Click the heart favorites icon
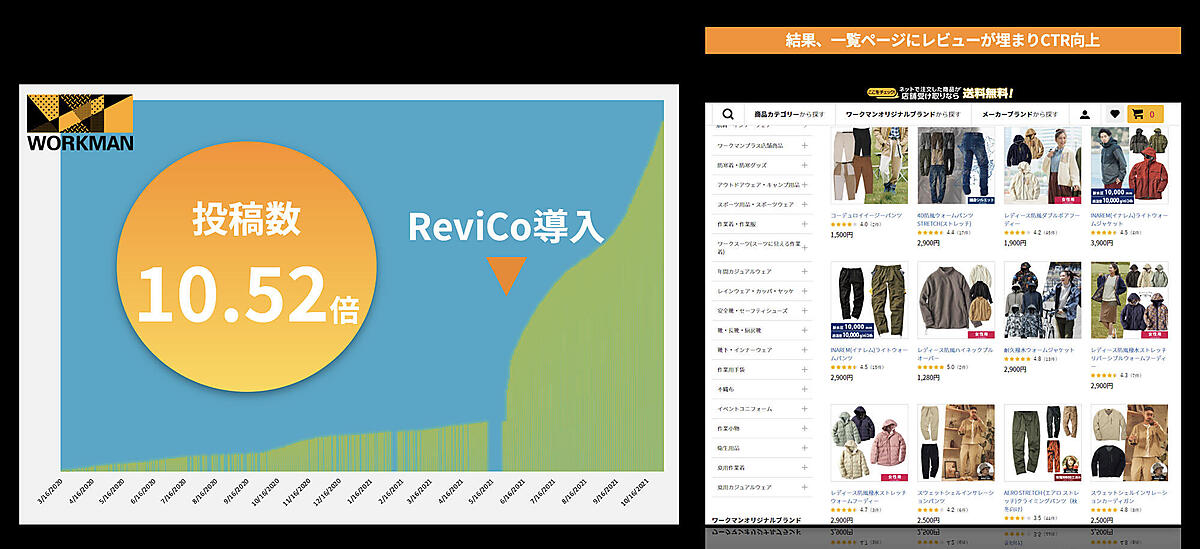Image resolution: width=1200 pixels, height=549 pixels. [x=1114, y=114]
